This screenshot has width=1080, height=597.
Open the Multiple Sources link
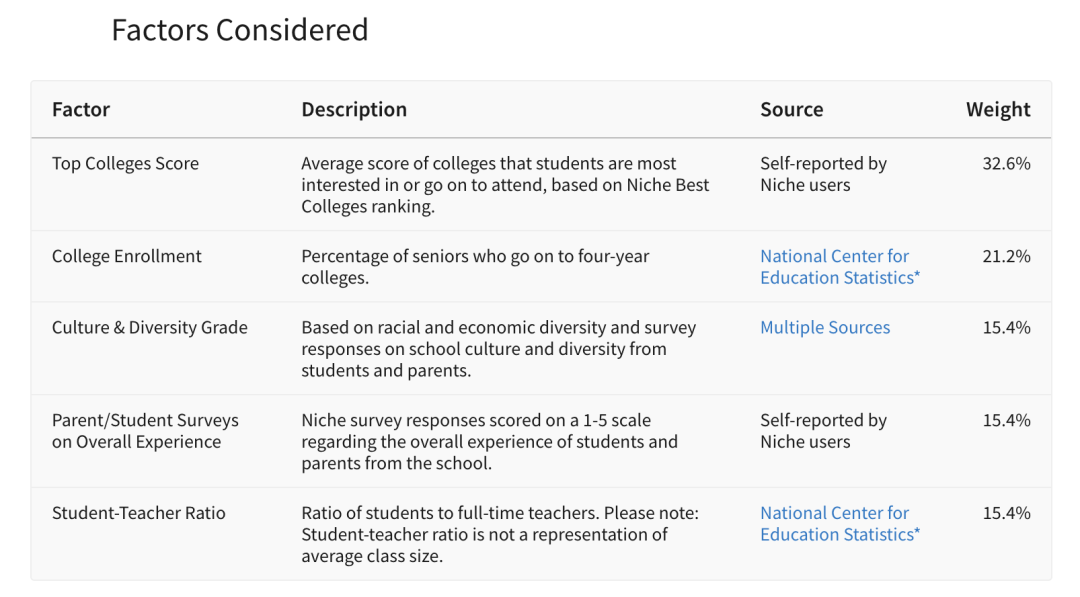[x=825, y=328]
